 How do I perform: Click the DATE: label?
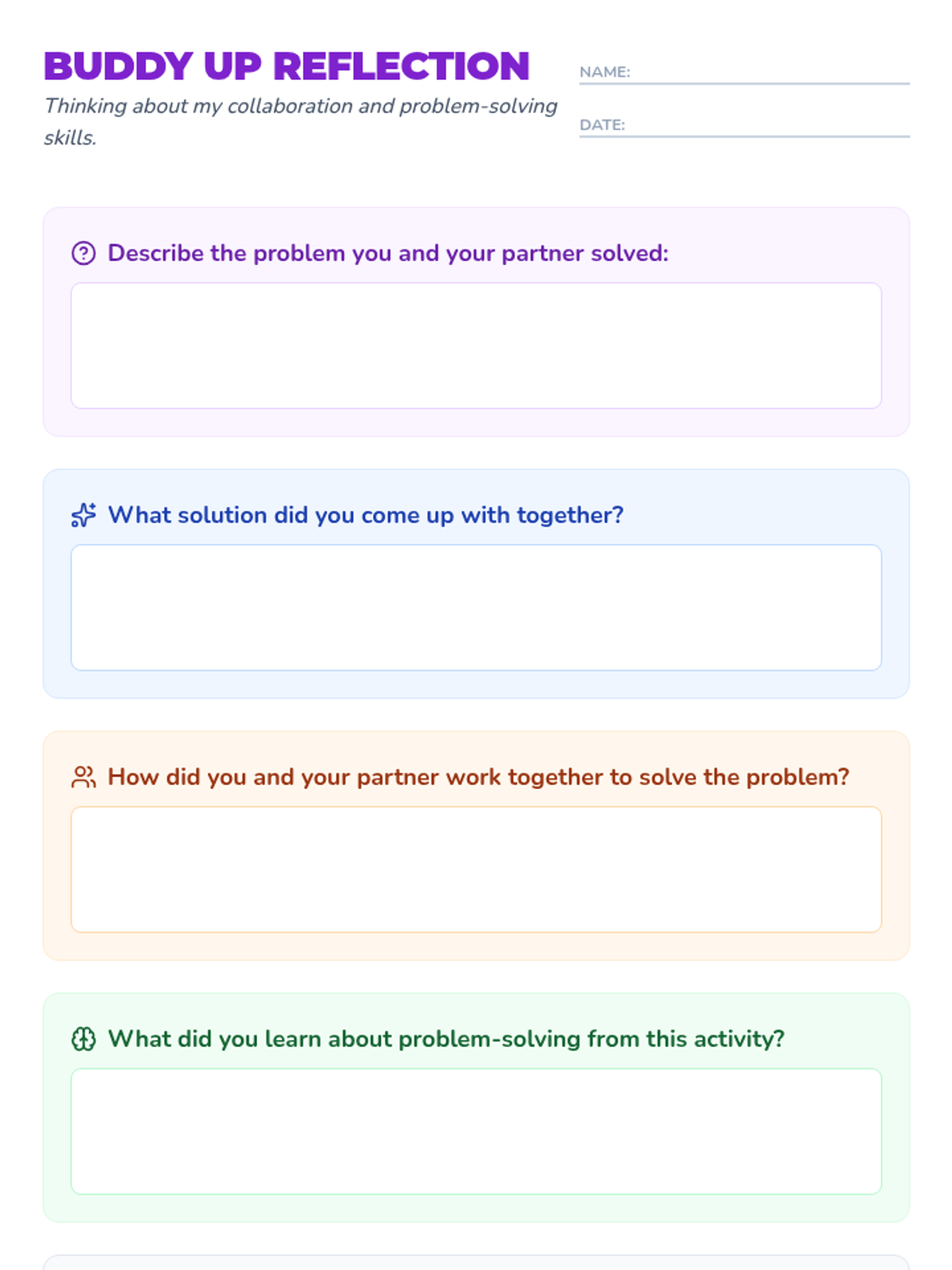(602, 125)
